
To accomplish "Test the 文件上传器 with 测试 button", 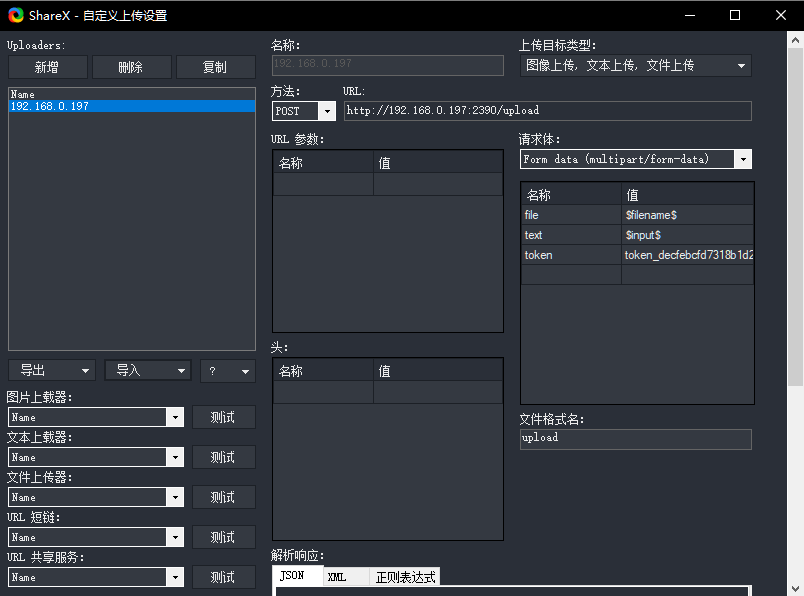I will (x=224, y=497).
